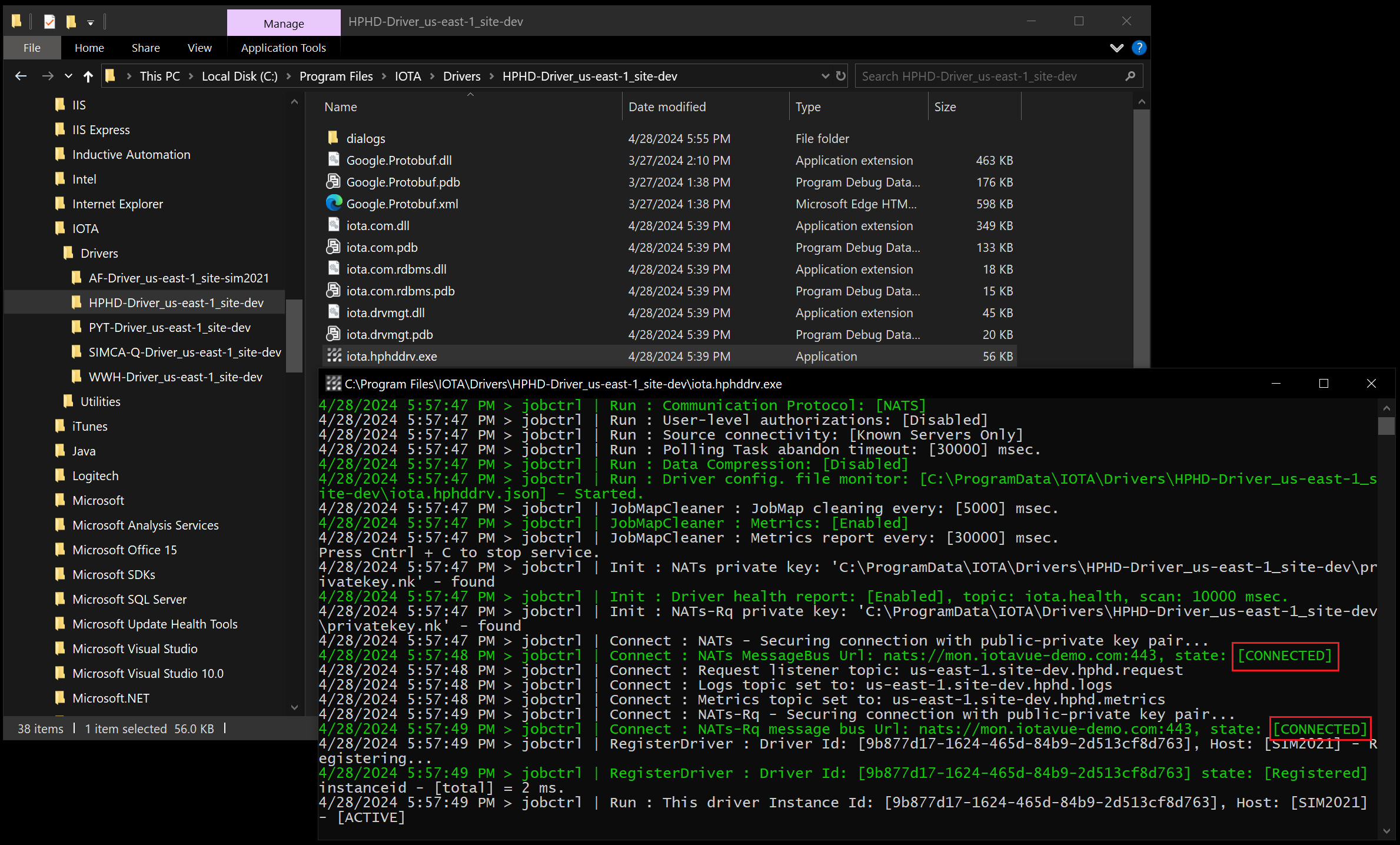Select Google.Protobuf.dll file icon

click(333, 160)
